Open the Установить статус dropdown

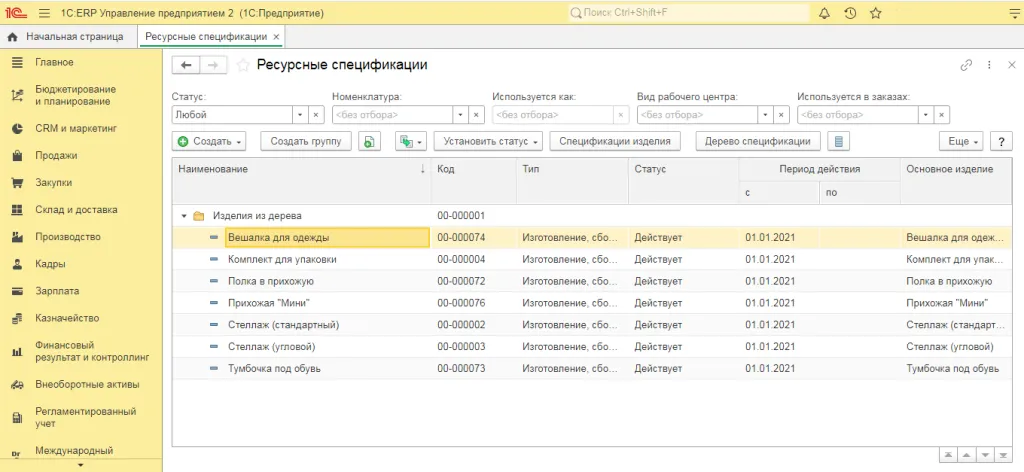[x=487, y=142]
